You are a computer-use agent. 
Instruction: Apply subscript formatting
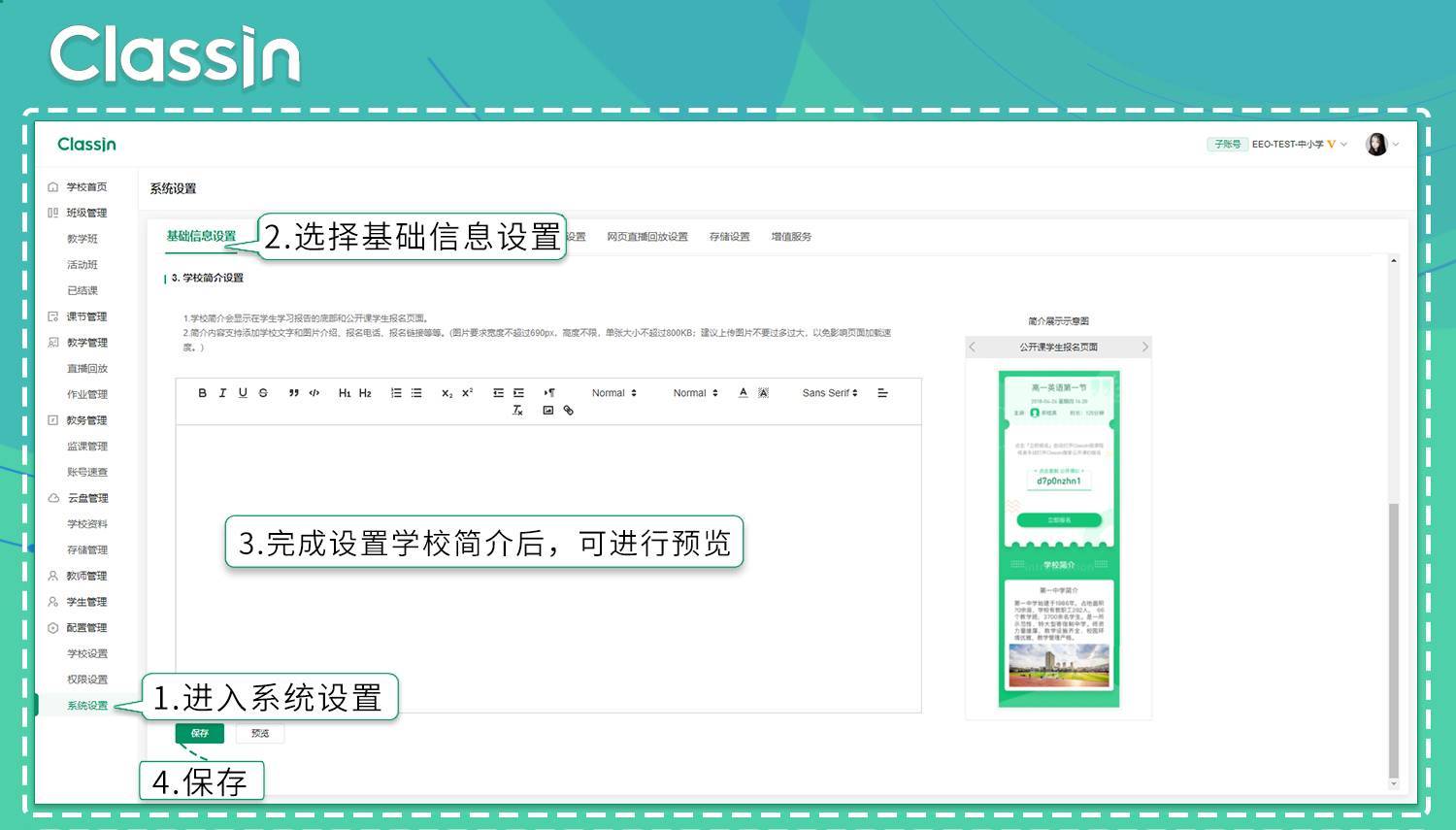447,393
